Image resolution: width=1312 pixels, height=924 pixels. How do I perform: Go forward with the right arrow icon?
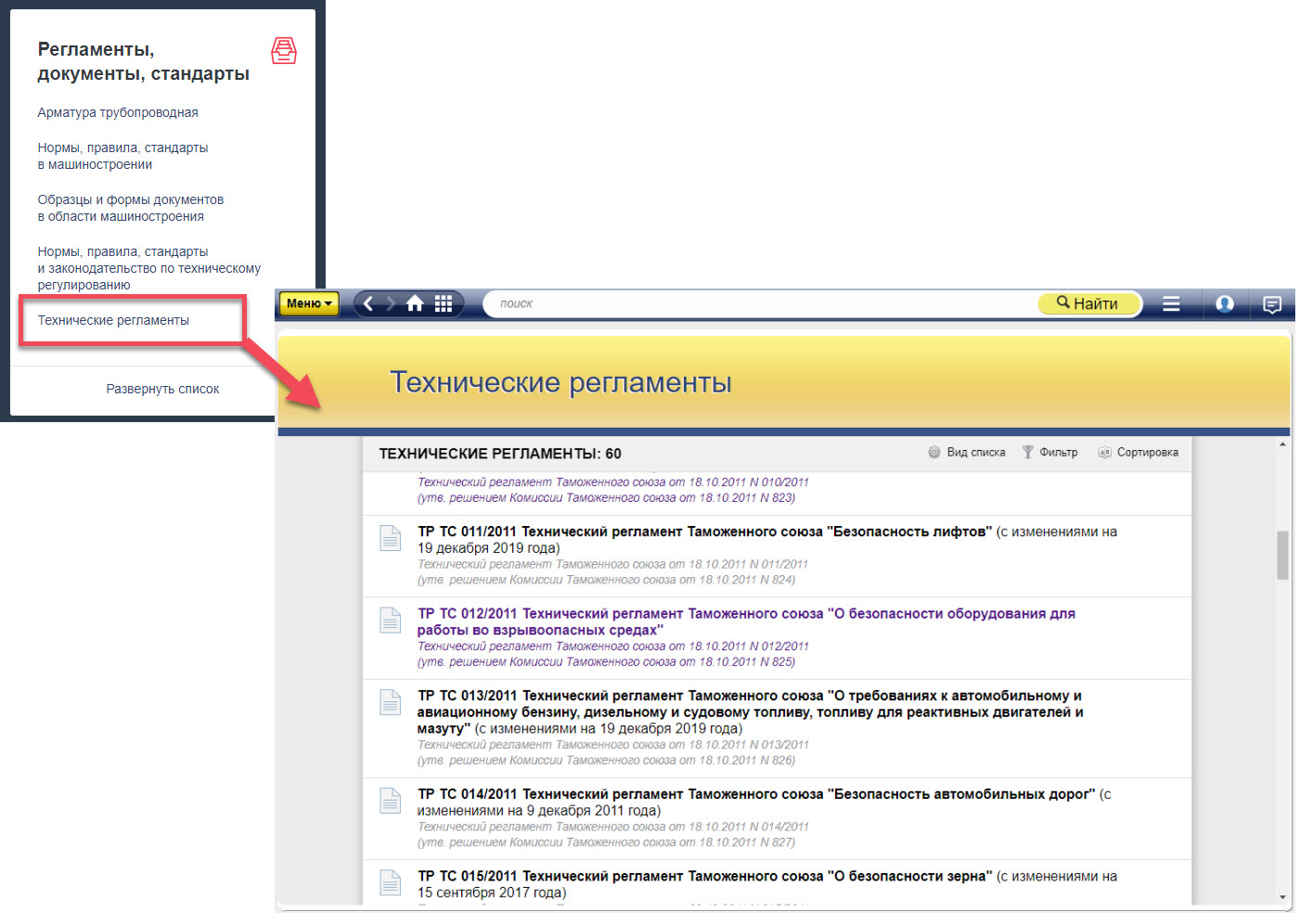tap(391, 303)
